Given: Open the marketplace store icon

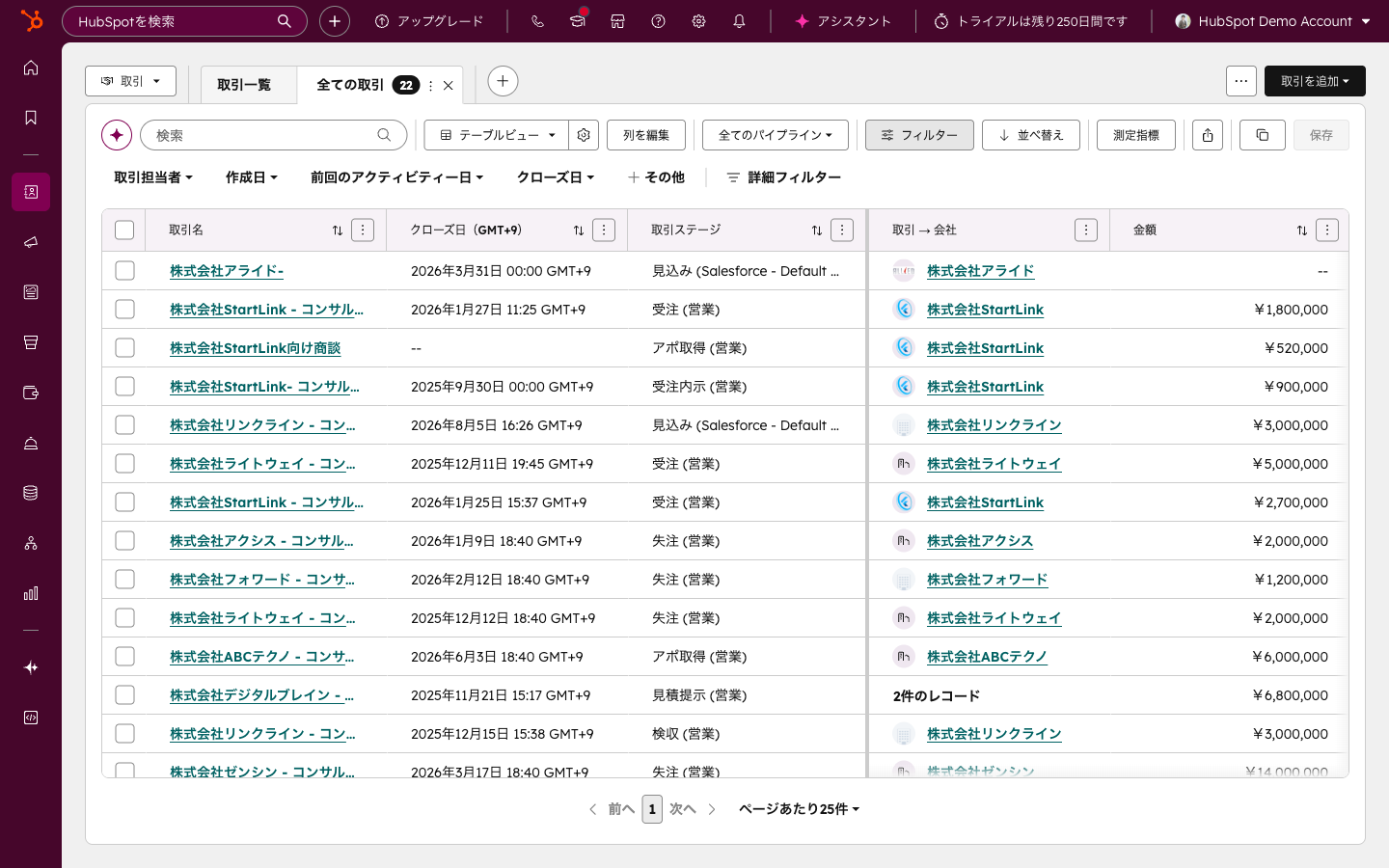Looking at the screenshot, I should pos(617,21).
